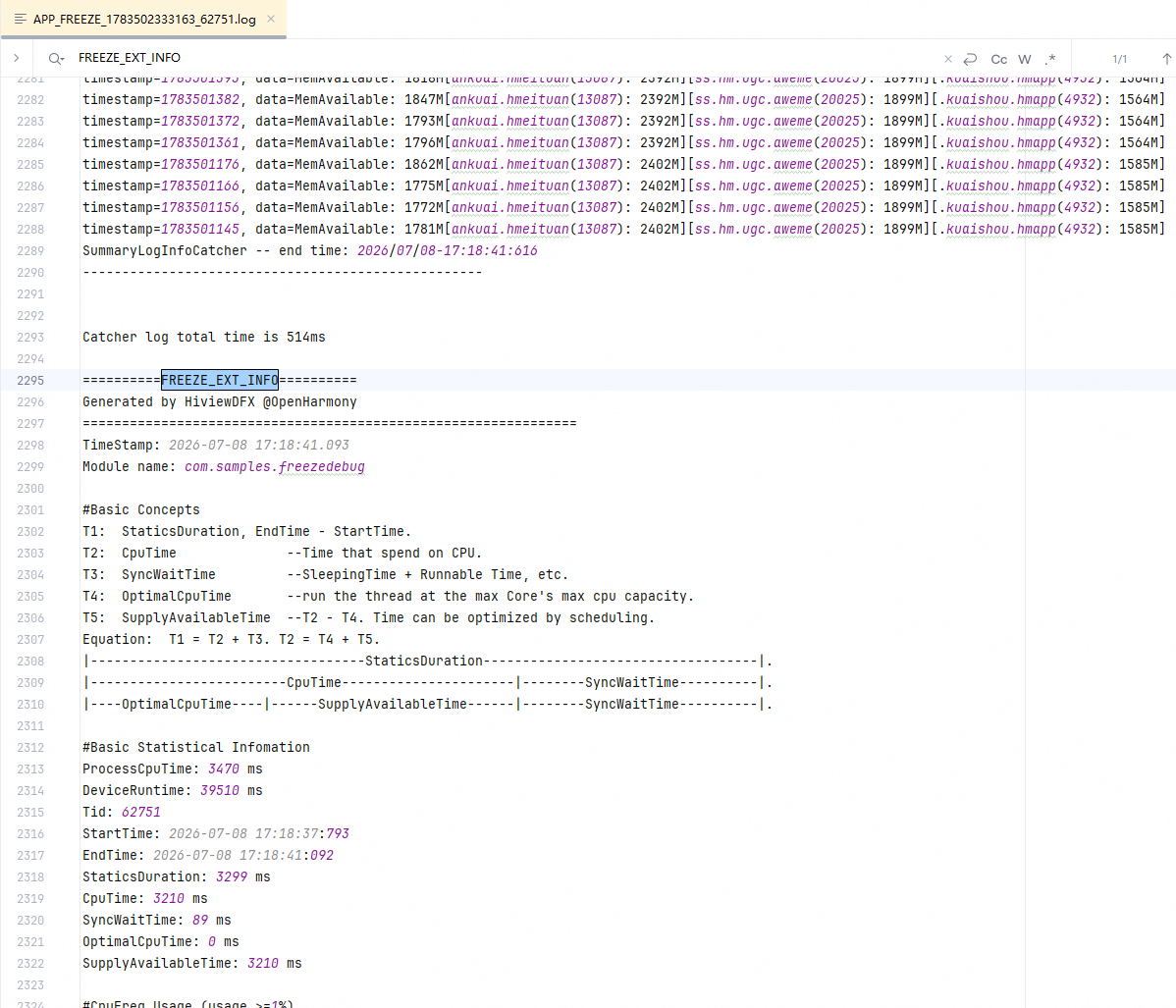The image size is (1176, 1008).
Task: Click MemAvailable: 1775M on line 2286
Action: (x=369, y=186)
